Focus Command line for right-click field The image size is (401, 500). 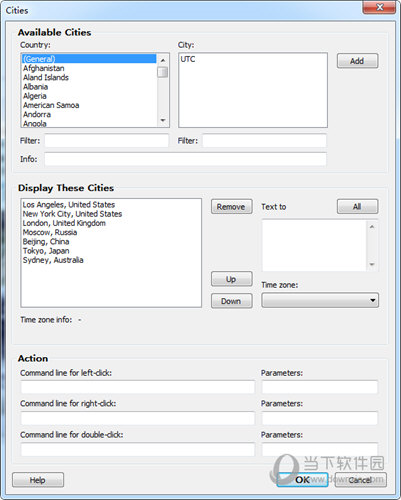(138, 418)
